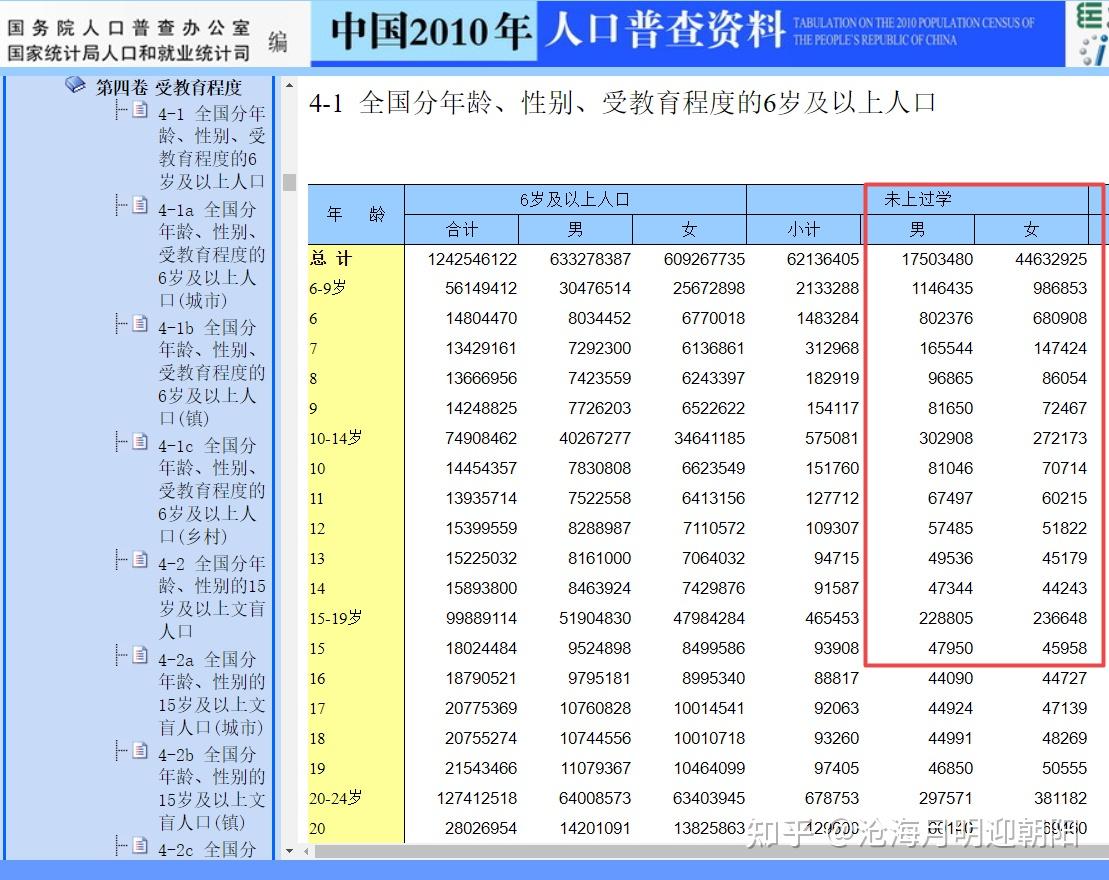Viewport: 1109px width, 880px height.
Task: Click the sidebar vertical scrollbar thumb
Action: pyautogui.click(x=289, y=182)
